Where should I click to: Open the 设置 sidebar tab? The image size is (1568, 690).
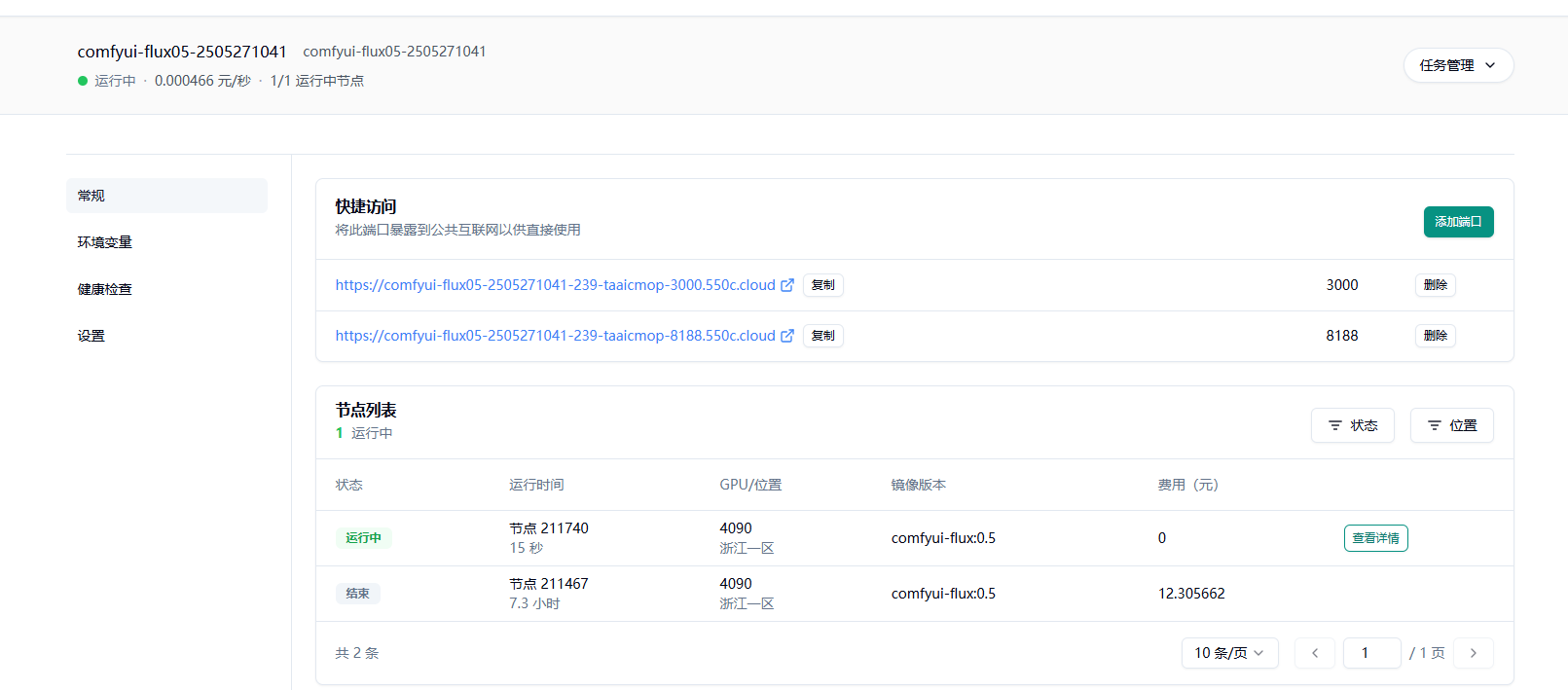pyautogui.click(x=91, y=336)
